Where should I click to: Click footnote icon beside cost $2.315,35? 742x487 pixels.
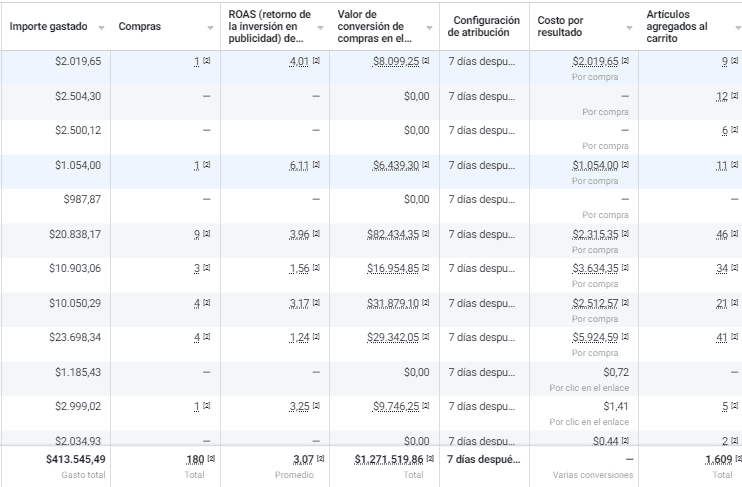[x=625, y=234]
